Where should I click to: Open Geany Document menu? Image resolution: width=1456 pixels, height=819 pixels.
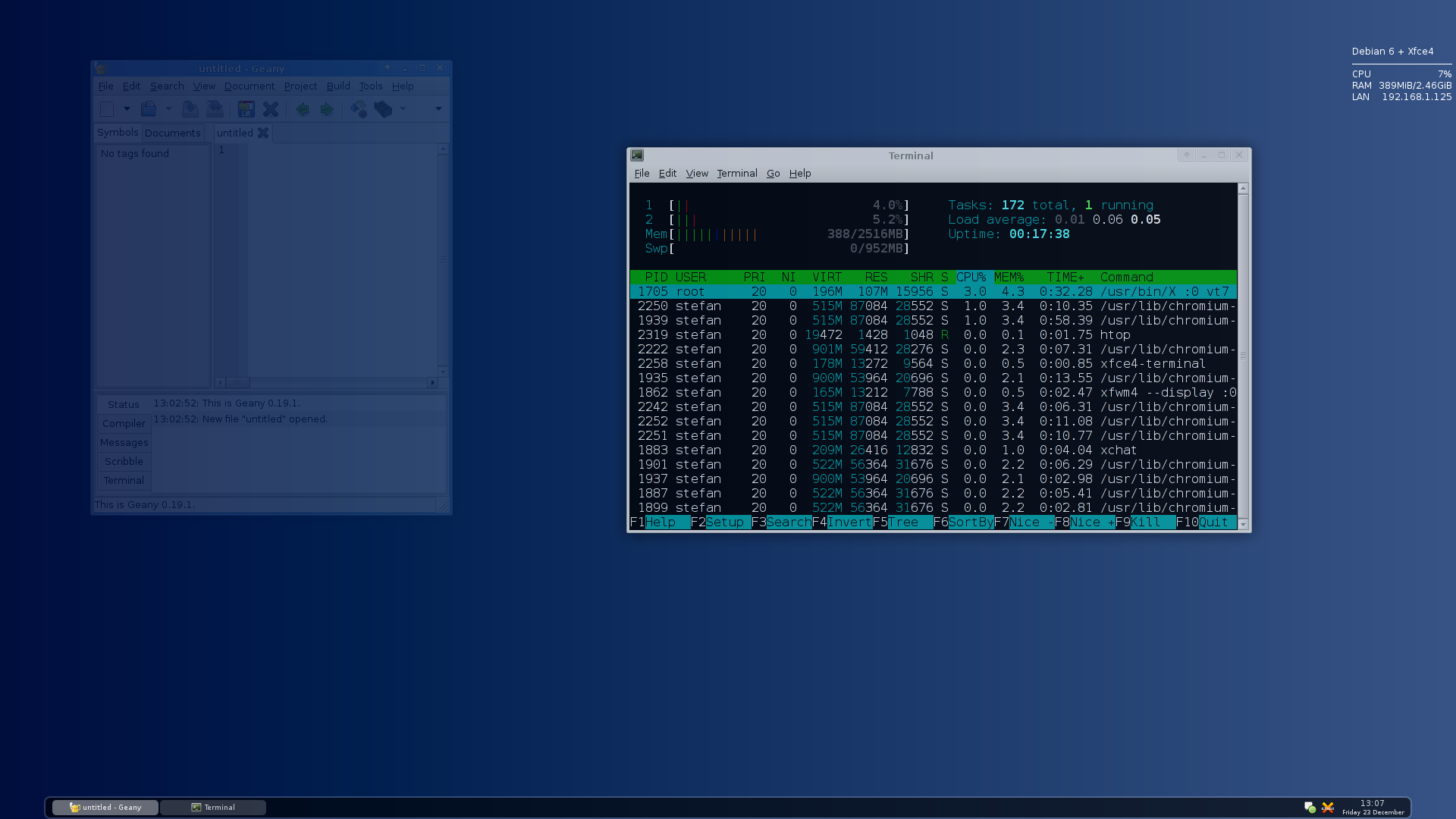click(249, 86)
